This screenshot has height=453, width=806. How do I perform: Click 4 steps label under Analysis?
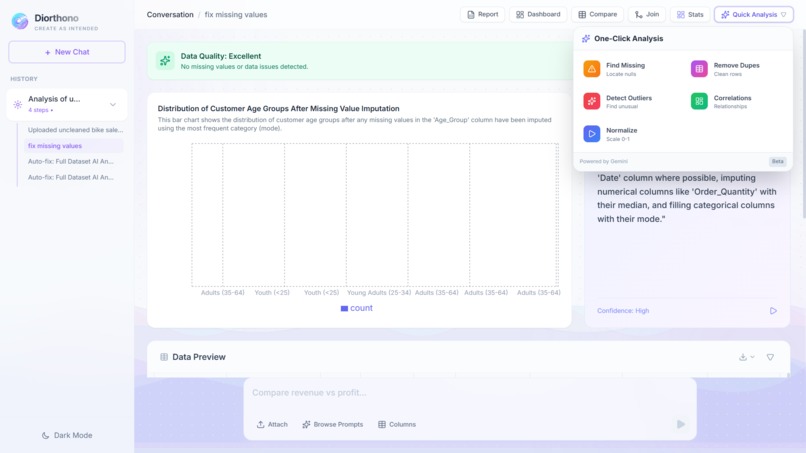click(38, 110)
